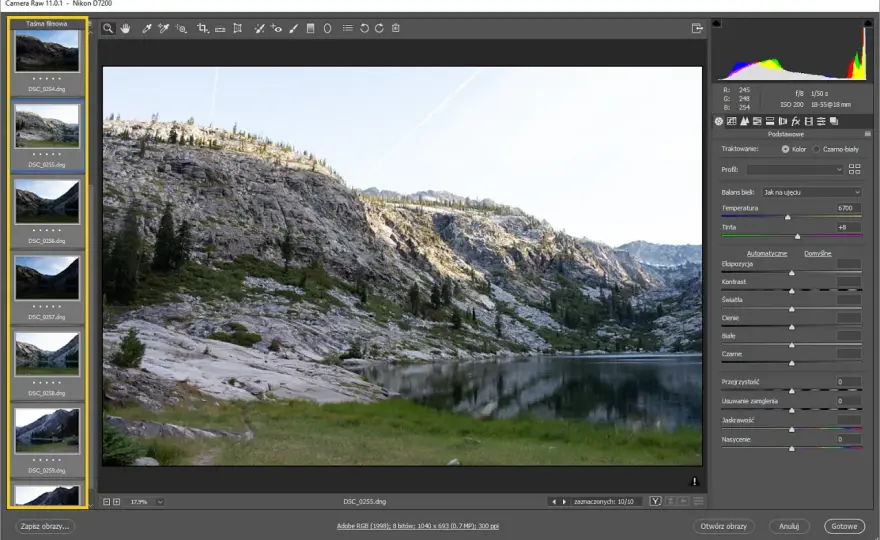This screenshot has width=880, height=540.
Task: Click the Zapisz obrazy button
Action: [44, 526]
